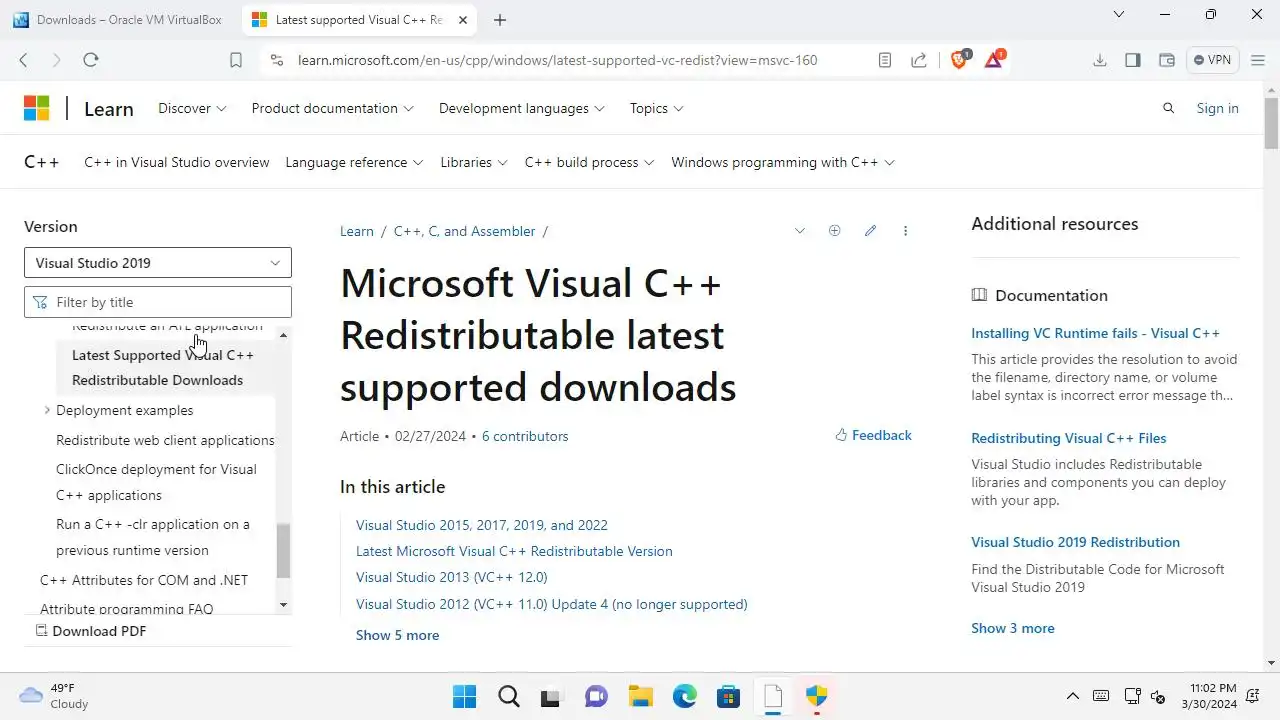
Task: Jump to Visual Studio 2013 (VC++ 12.0)
Action: 452,577
